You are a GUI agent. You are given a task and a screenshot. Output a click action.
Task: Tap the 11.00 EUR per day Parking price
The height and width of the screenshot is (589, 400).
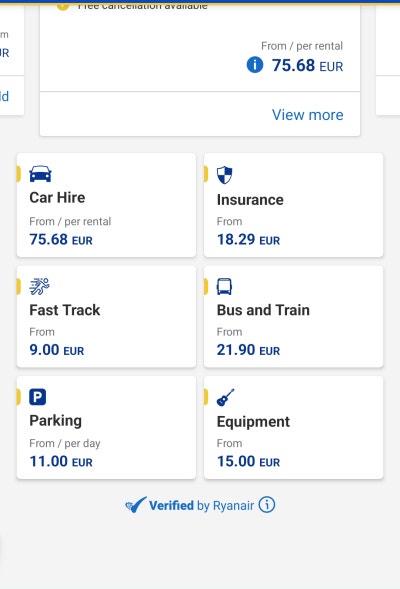point(61,461)
